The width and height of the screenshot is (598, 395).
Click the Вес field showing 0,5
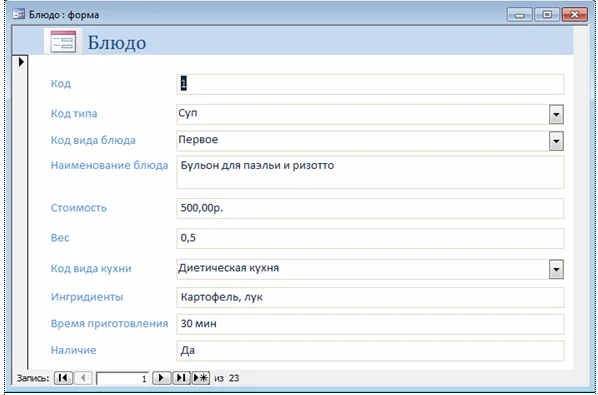370,239
